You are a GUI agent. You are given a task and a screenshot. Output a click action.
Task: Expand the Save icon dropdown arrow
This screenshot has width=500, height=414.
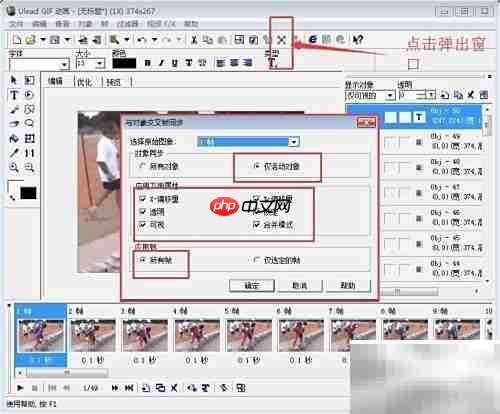tap(67, 40)
